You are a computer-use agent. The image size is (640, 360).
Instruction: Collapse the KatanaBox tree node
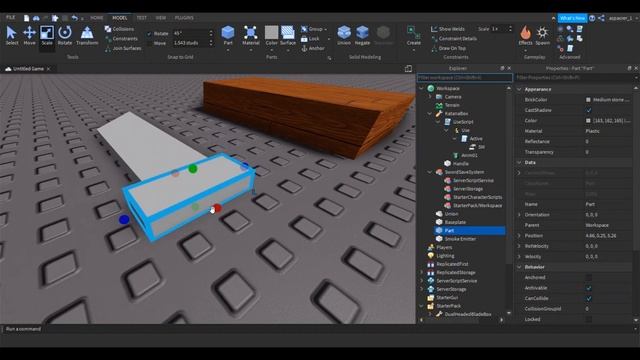tap(430, 113)
